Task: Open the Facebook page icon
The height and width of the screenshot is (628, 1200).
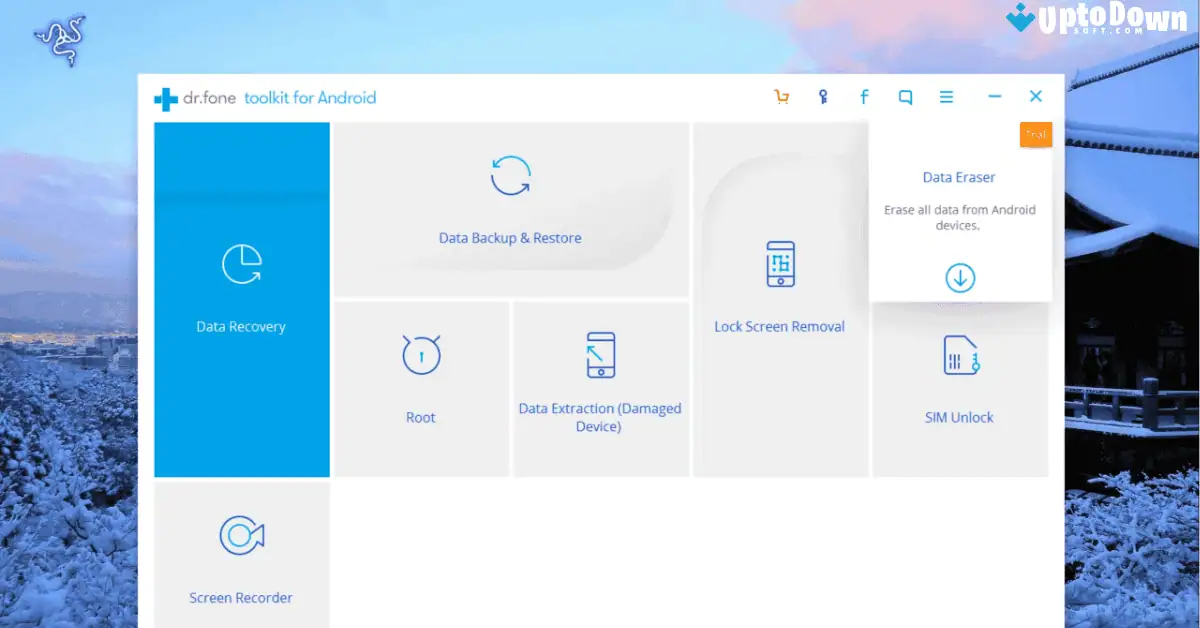Action: (x=863, y=96)
